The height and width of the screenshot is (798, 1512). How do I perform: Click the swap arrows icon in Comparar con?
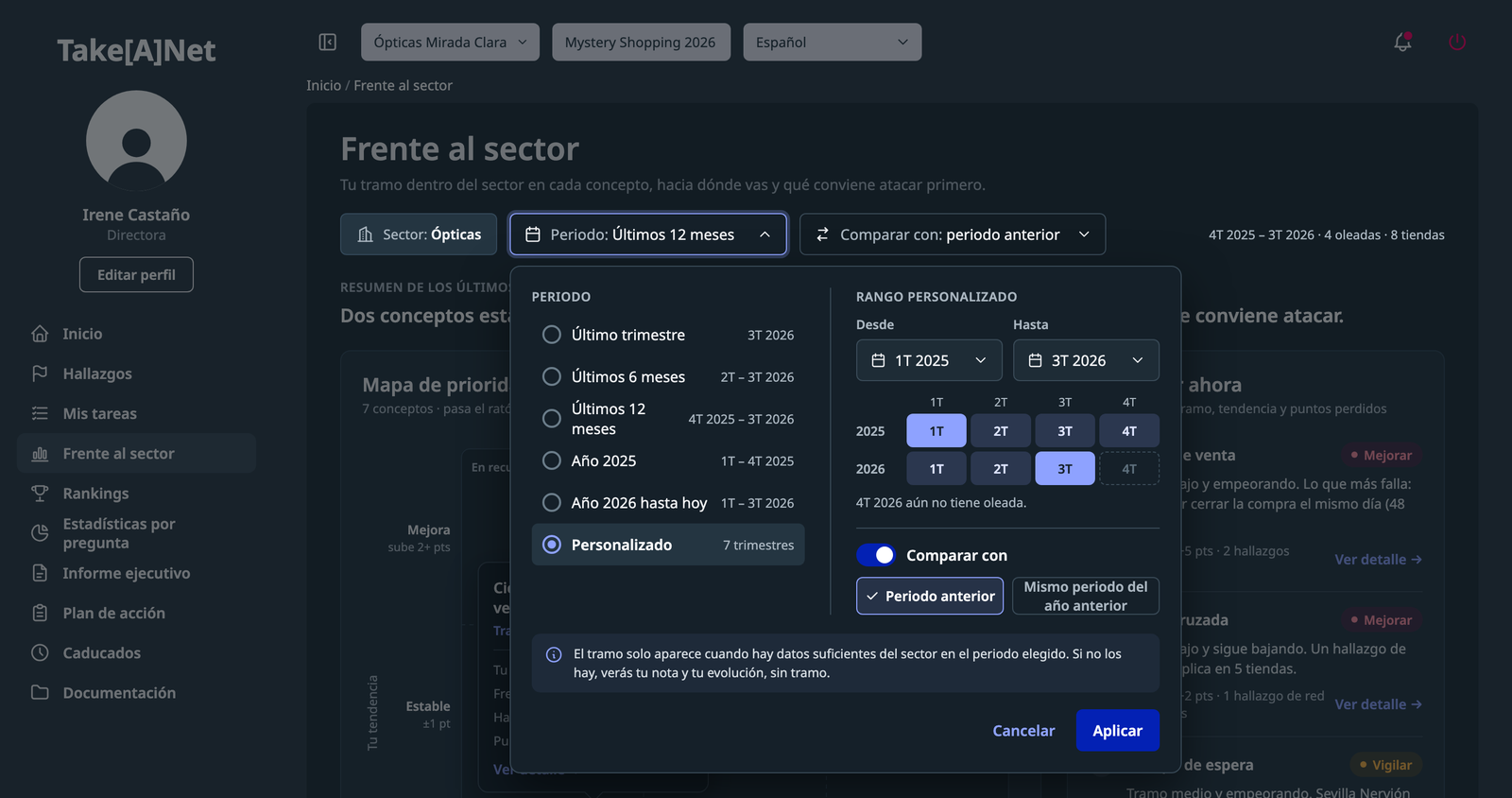click(822, 234)
